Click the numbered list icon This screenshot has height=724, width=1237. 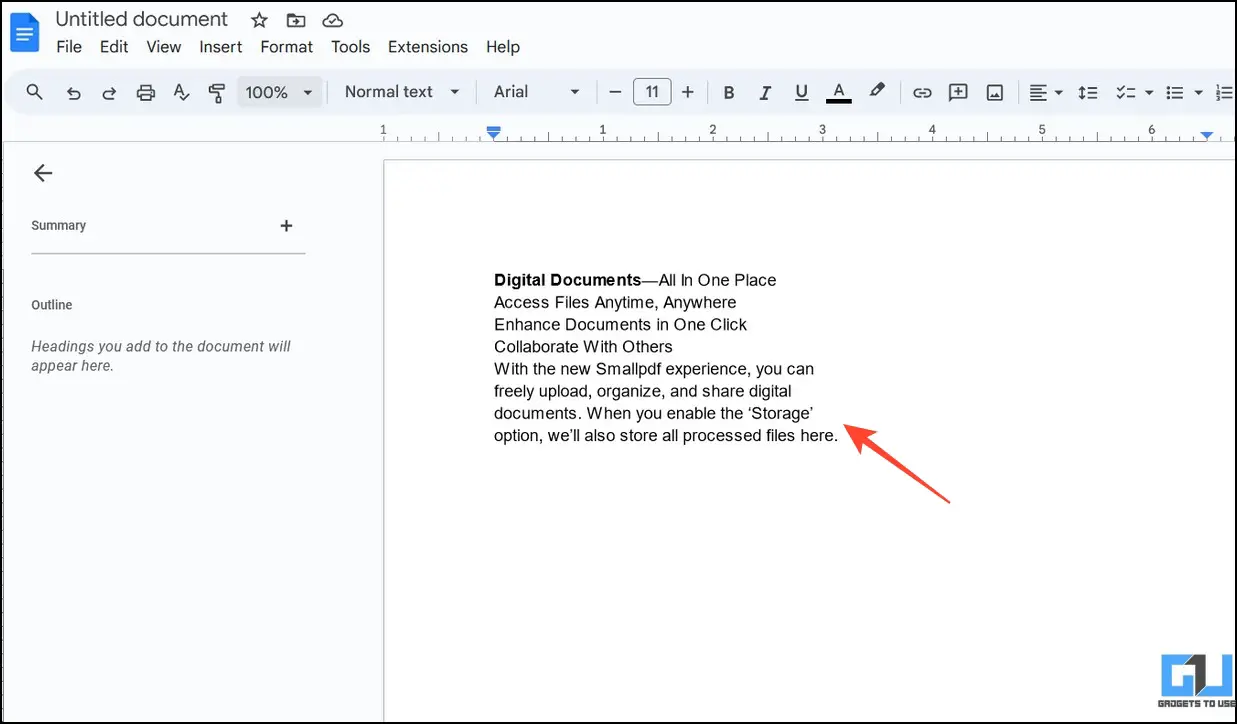[x=1224, y=92]
